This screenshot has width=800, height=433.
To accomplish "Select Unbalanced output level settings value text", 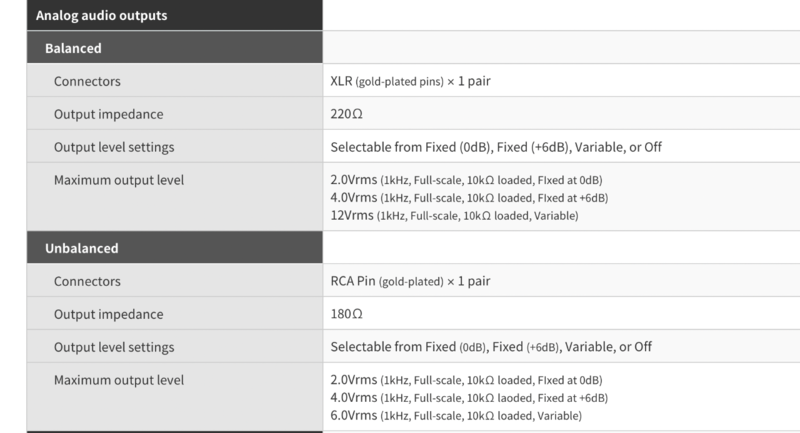I will 491,347.
